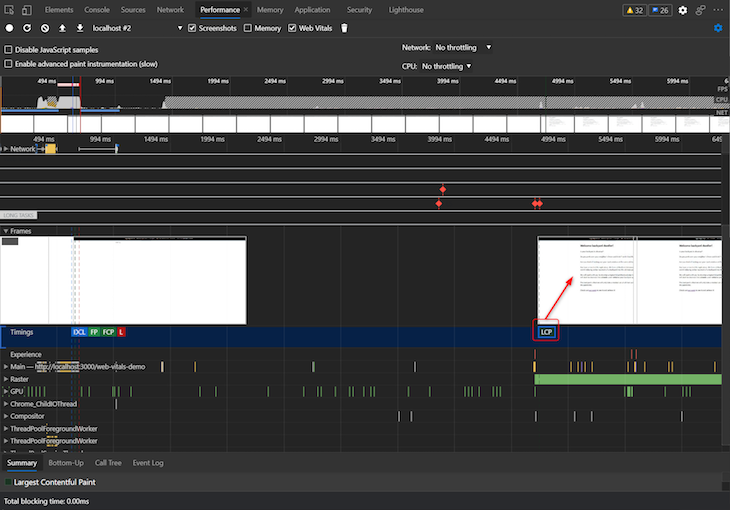Open the Lighthouse tab
Image resolution: width=730 pixels, height=510 pixels.
pos(406,10)
